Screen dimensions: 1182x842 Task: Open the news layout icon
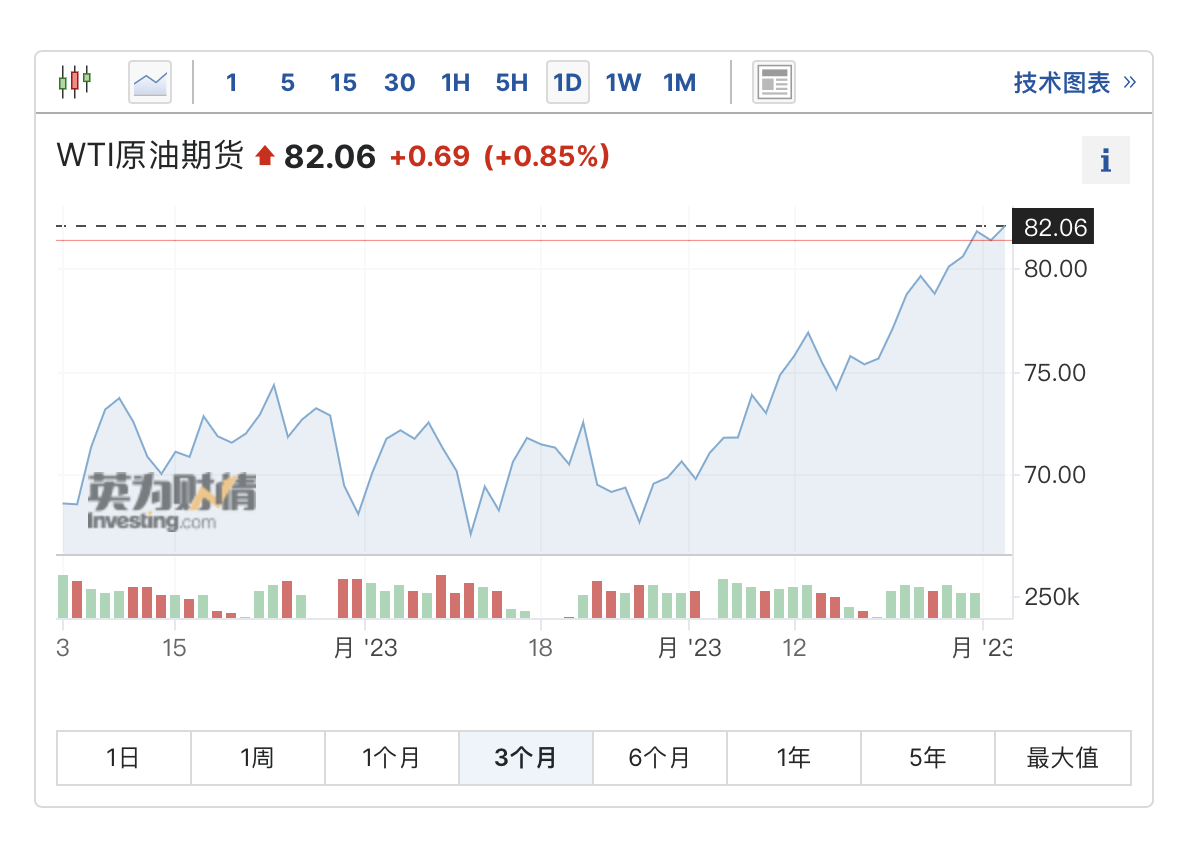coord(773,82)
